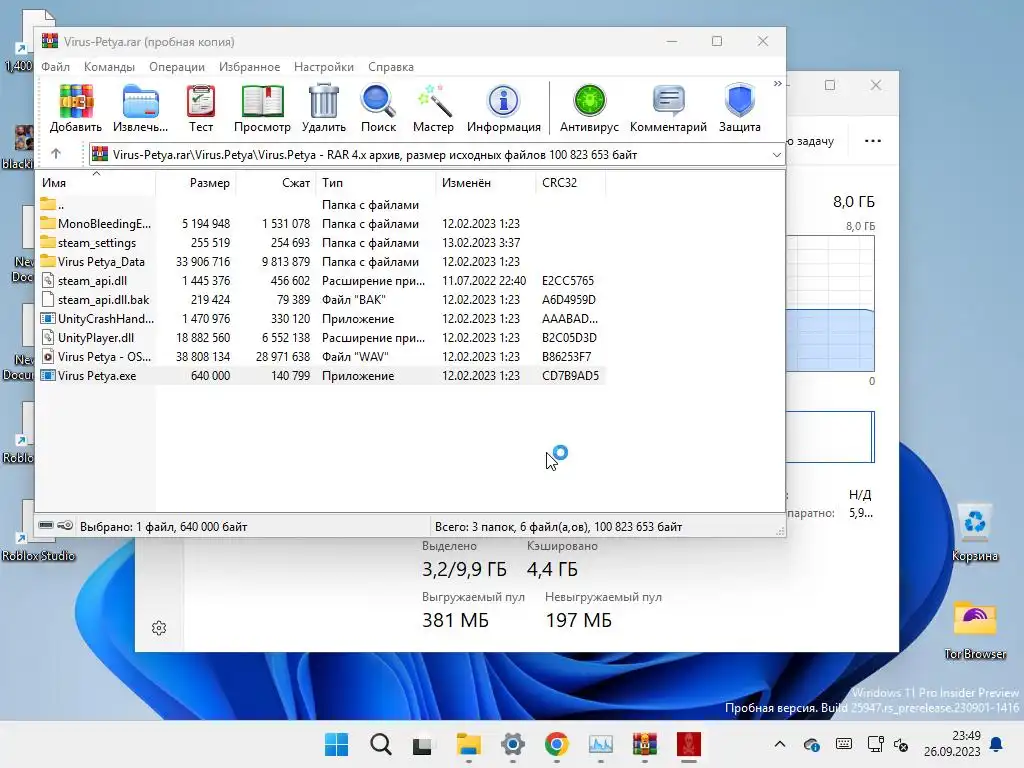Open the Настройки menu
This screenshot has width=1024, height=768.
tap(324, 67)
